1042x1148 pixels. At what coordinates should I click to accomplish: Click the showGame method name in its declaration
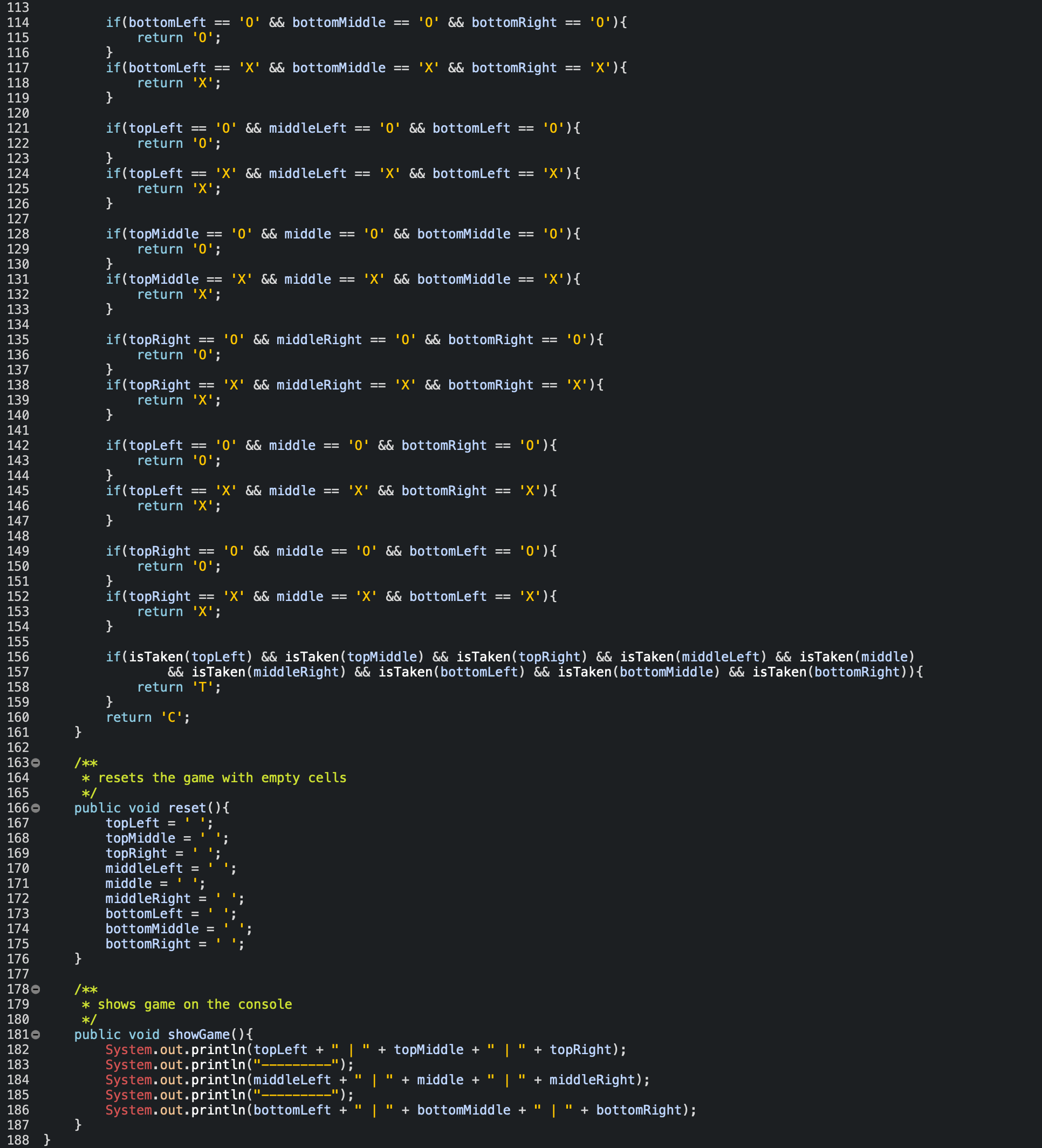198,1035
